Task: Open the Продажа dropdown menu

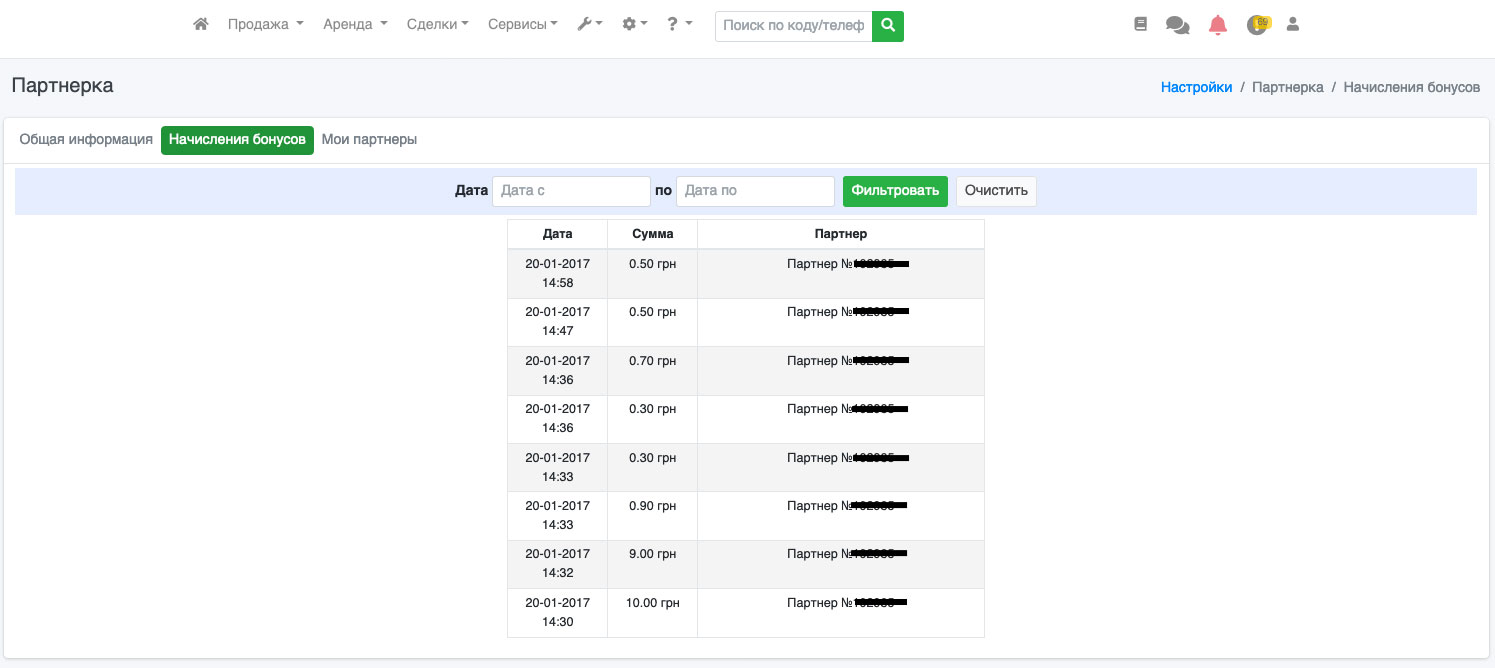Action: pos(265,24)
